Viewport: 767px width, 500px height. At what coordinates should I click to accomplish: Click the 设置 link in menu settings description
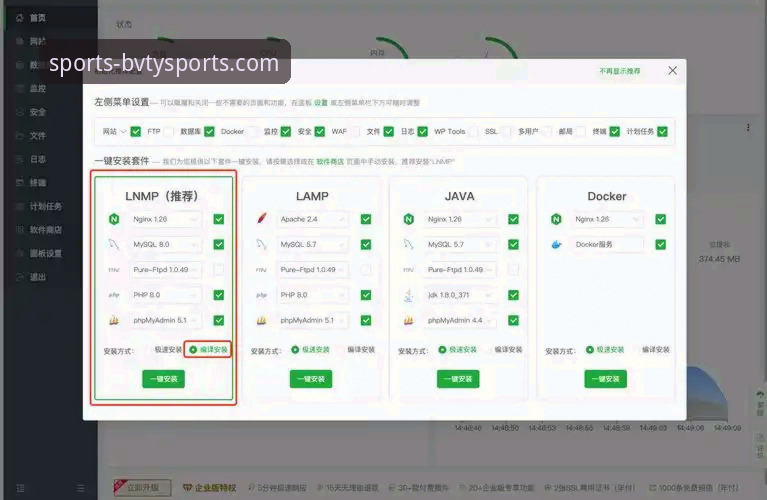coord(321,103)
